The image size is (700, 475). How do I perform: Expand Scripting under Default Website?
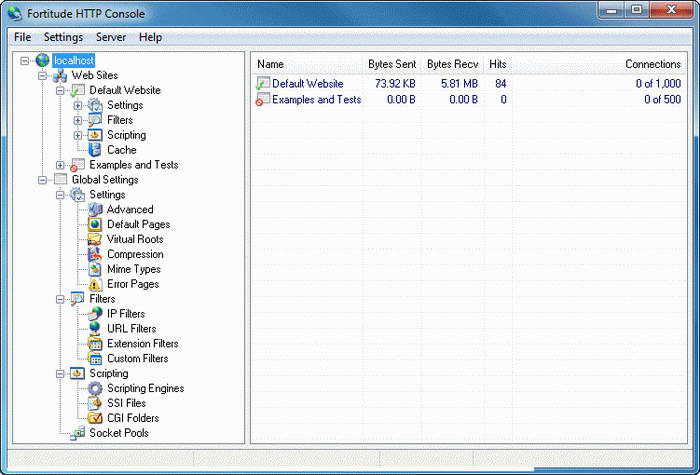pos(78,135)
